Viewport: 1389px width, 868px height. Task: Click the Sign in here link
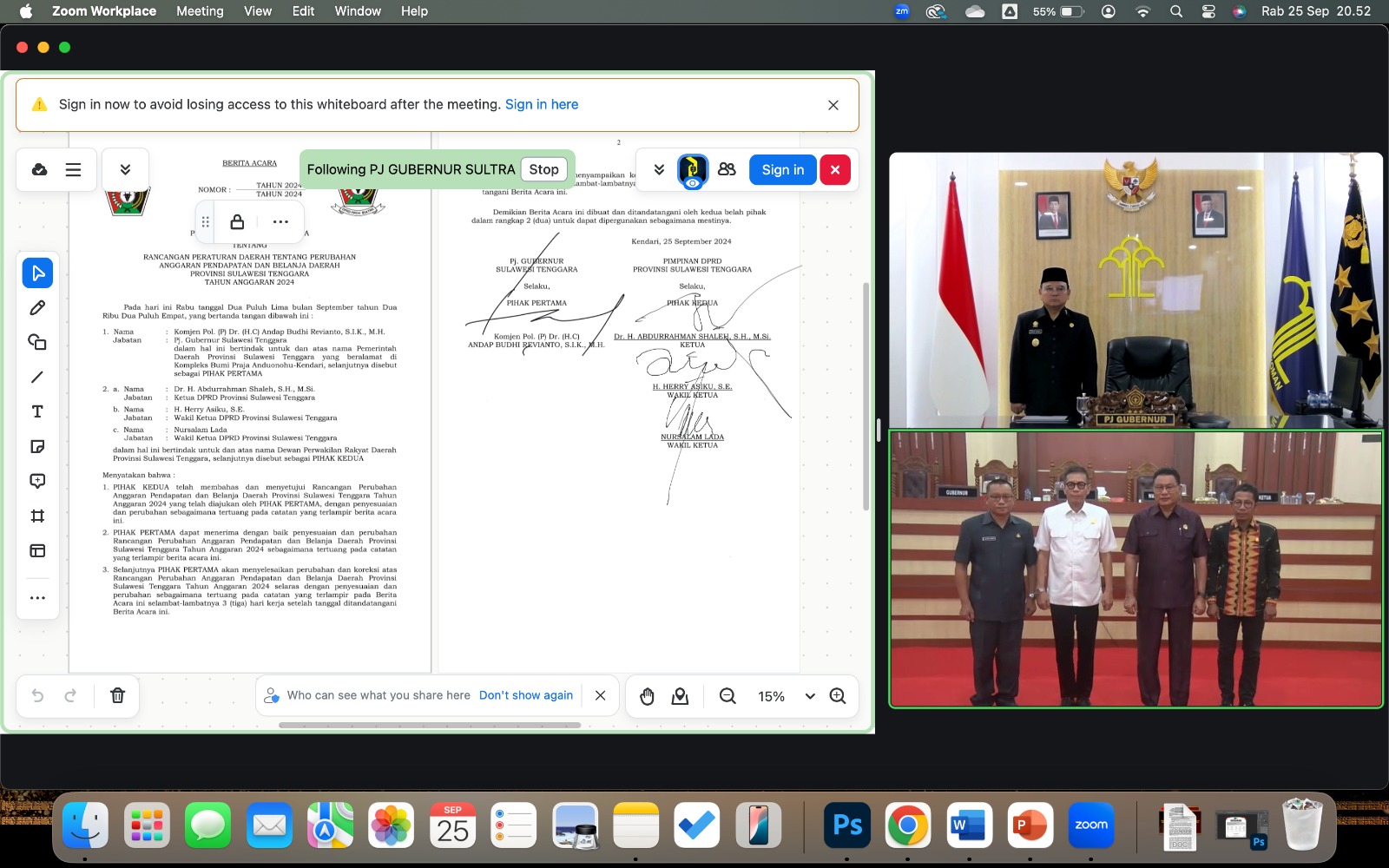tap(542, 104)
